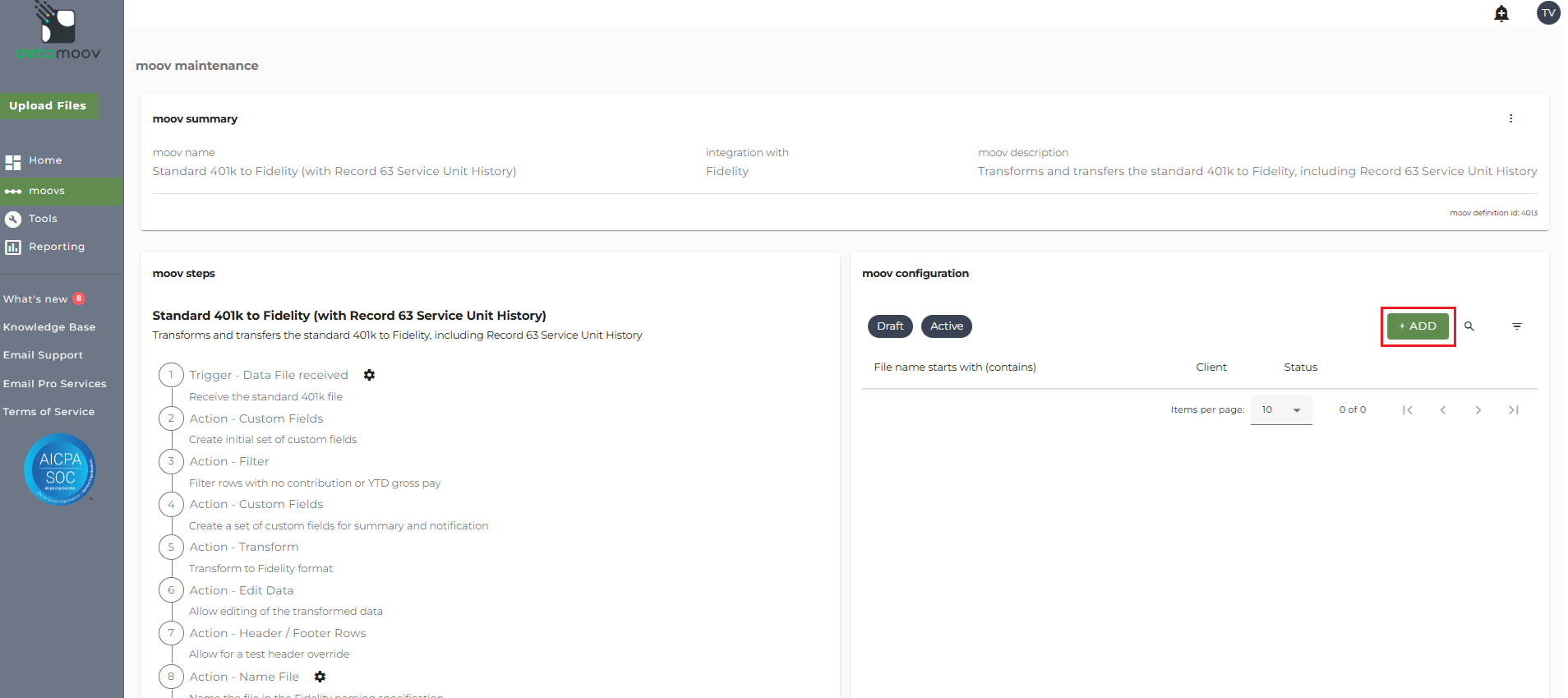Viewport: 1568px width, 698px height.
Task: Open Action - Edit Data step
Action: pos(242,590)
